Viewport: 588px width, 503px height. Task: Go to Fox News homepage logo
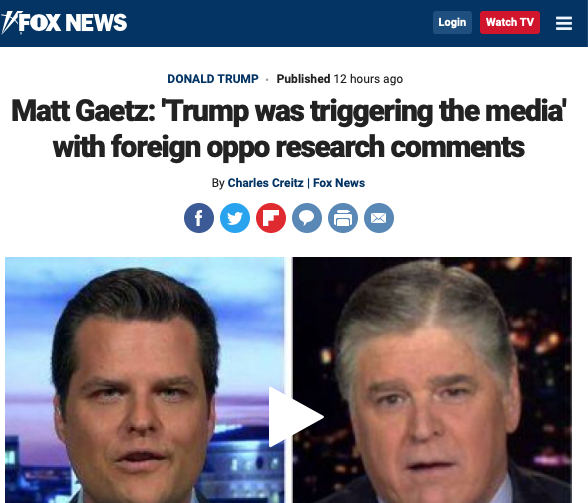[x=64, y=23]
